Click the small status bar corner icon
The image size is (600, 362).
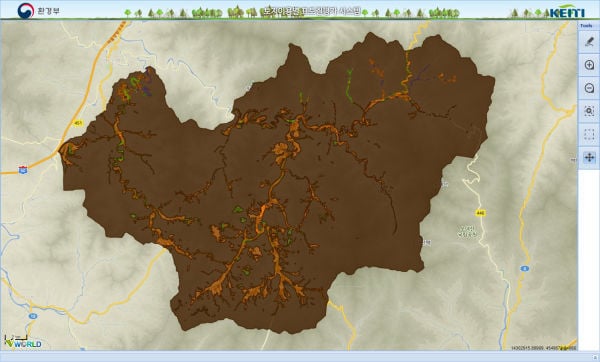pyautogui.click(x=596, y=357)
